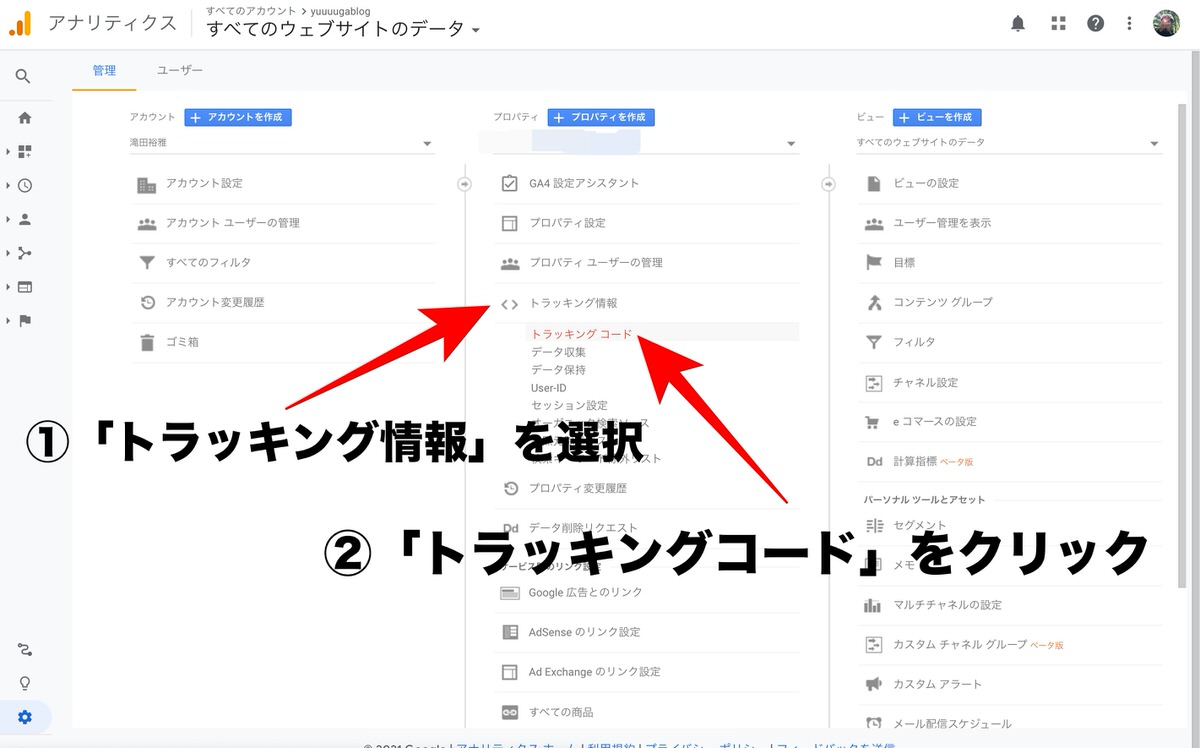Expand the Realtime sidebar arrow
Viewport: 1200px width, 748px height.
tap(8, 185)
